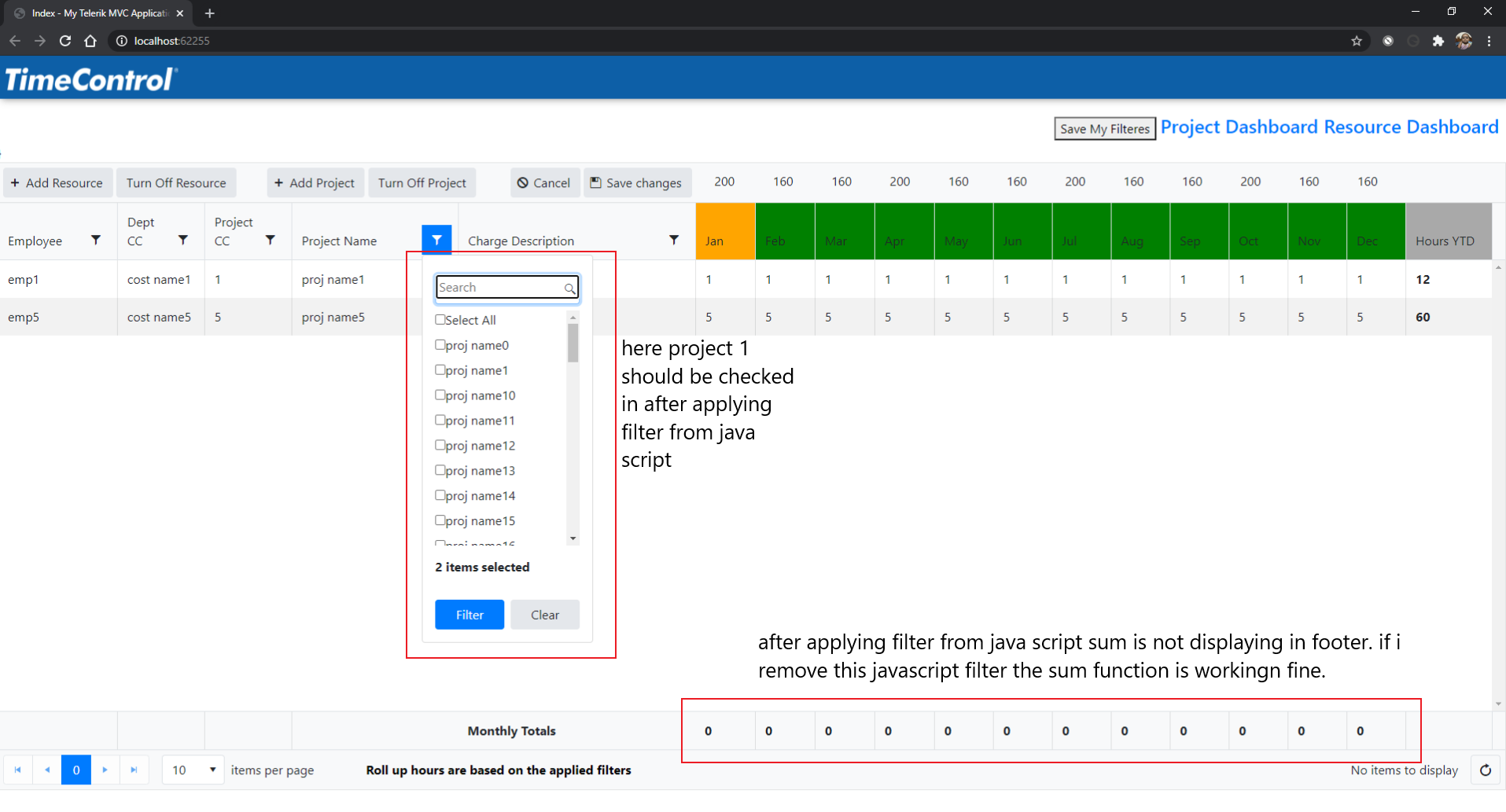The height and width of the screenshot is (812, 1506).
Task: Reload the browser page
Action: tap(65, 41)
